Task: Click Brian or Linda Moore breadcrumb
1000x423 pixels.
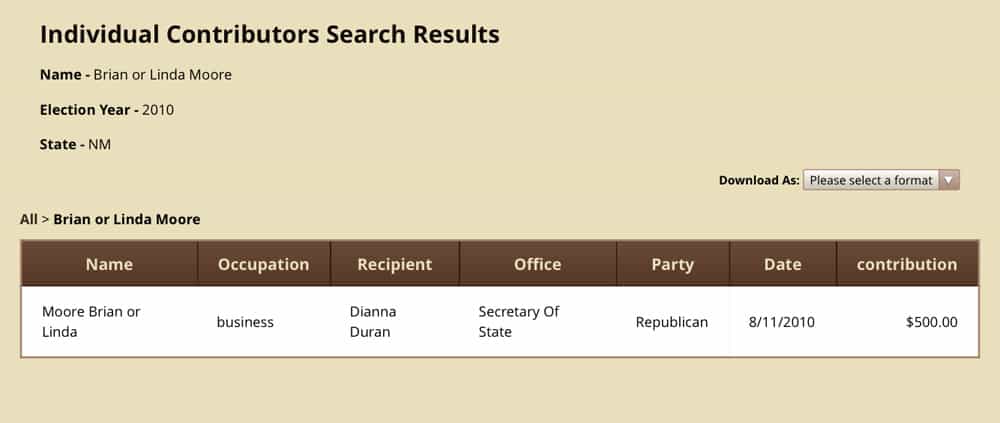Action: coord(127,219)
